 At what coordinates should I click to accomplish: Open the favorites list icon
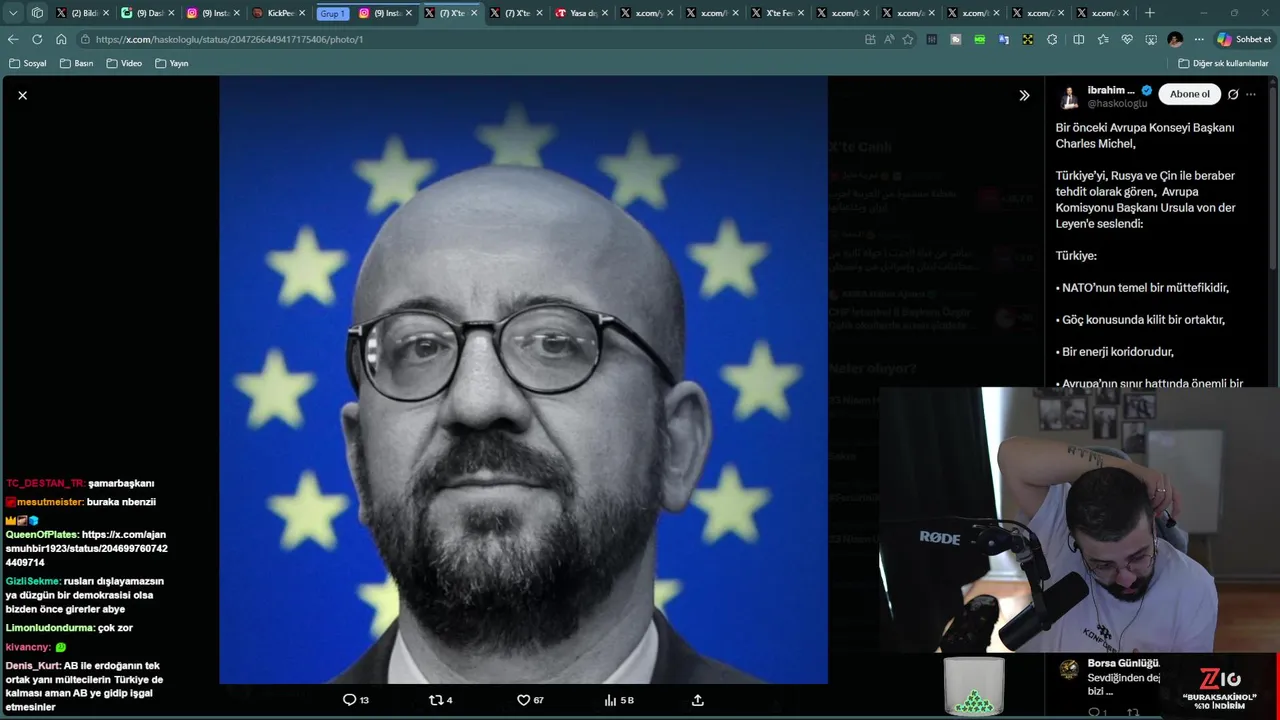[x=1103, y=39]
